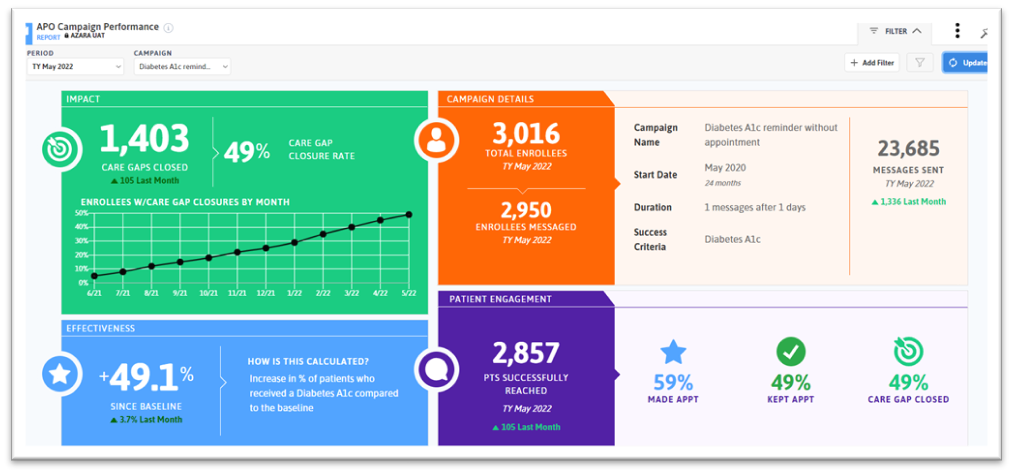Click the 6/21 data point on the line chart
The height and width of the screenshot is (474, 1013).
tap(94, 276)
